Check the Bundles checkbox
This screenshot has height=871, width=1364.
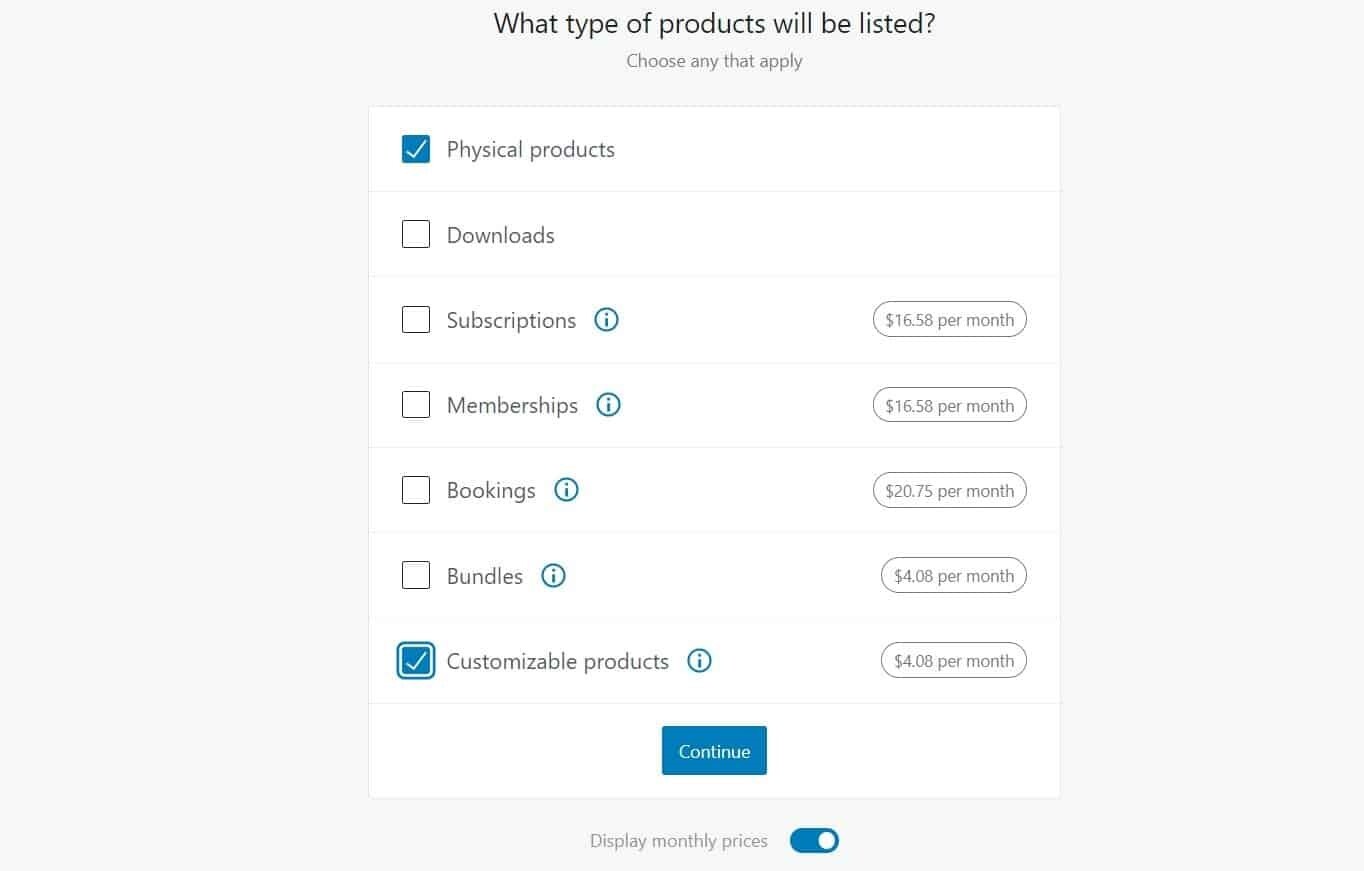tap(416, 576)
